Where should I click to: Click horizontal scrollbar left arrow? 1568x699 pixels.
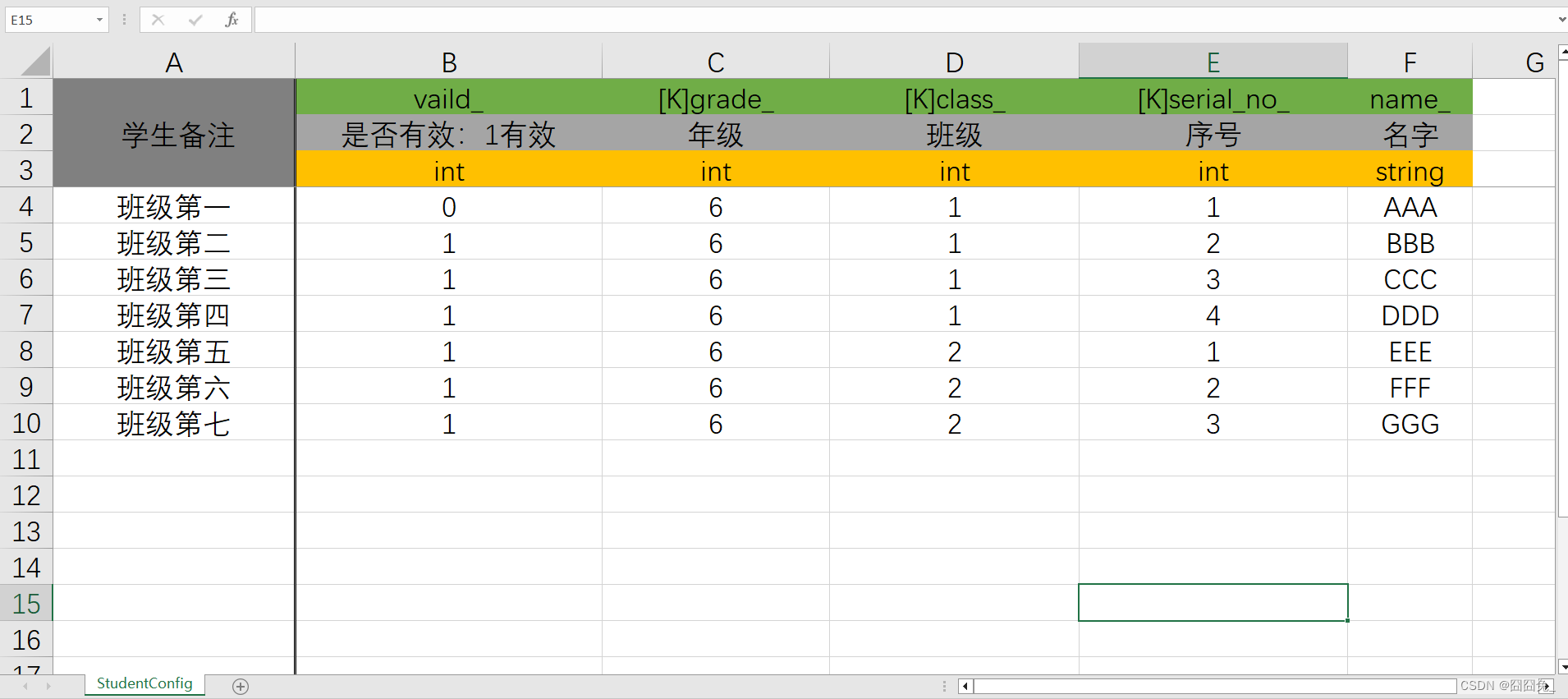pyautogui.click(x=965, y=686)
